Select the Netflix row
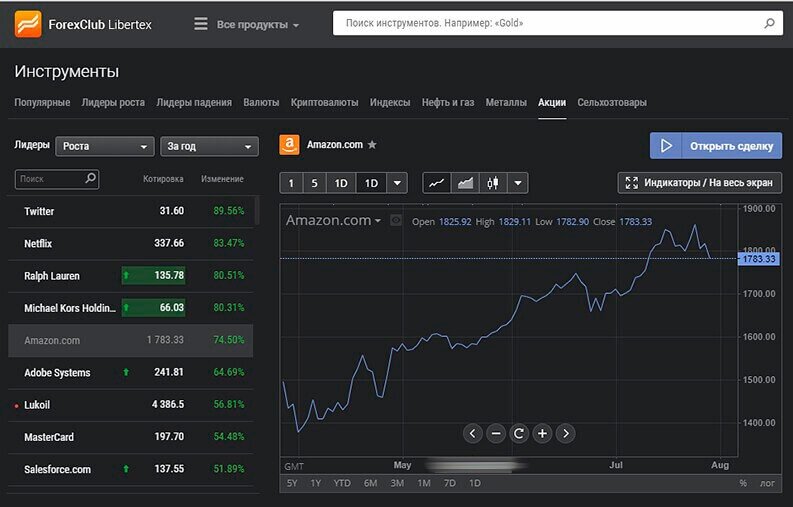This screenshot has width=793, height=507. pos(130,243)
